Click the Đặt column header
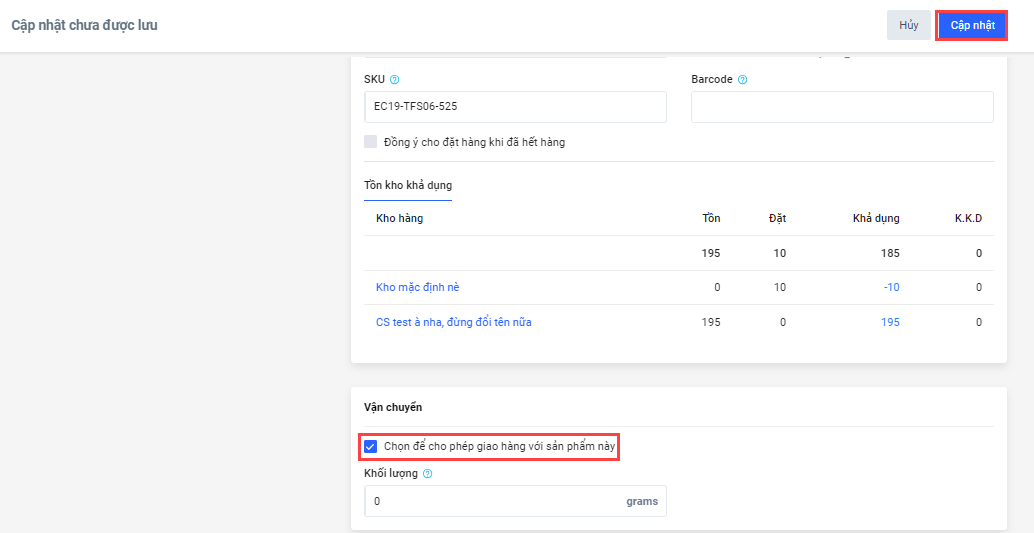Image resolution: width=1034 pixels, height=533 pixels. 777,218
